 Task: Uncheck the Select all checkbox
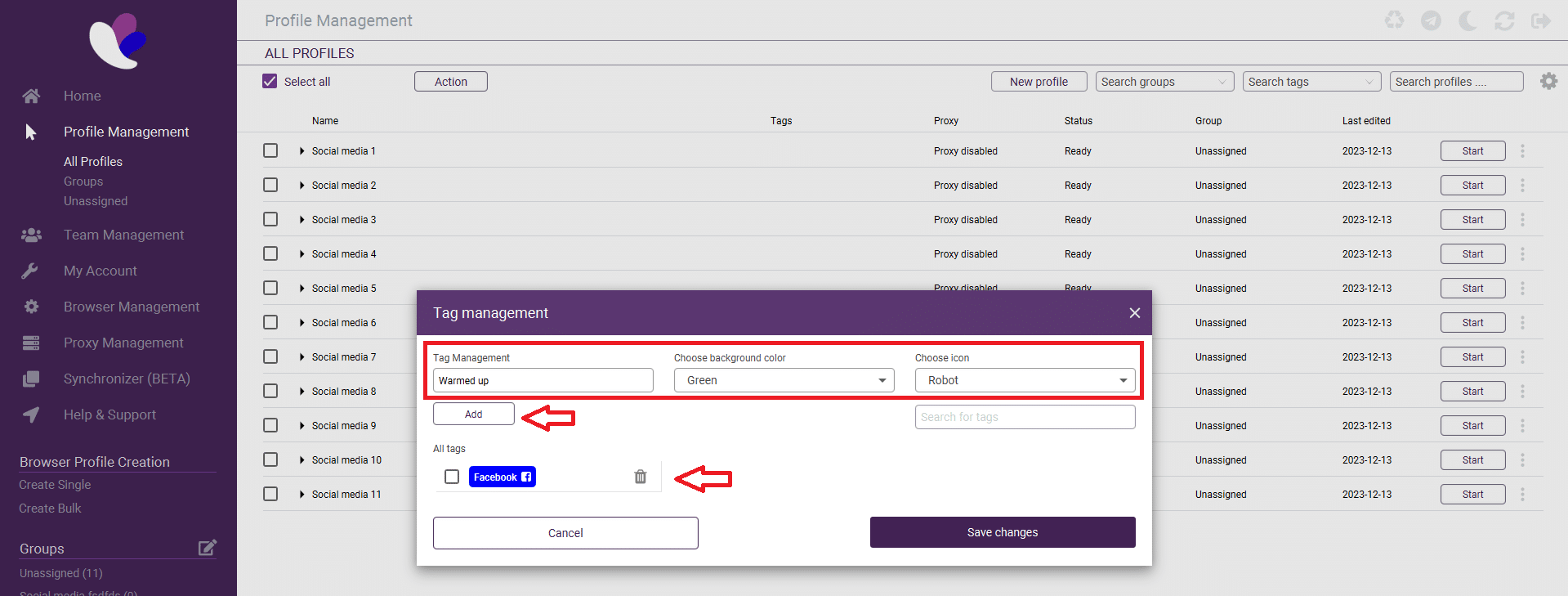[x=270, y=82]
